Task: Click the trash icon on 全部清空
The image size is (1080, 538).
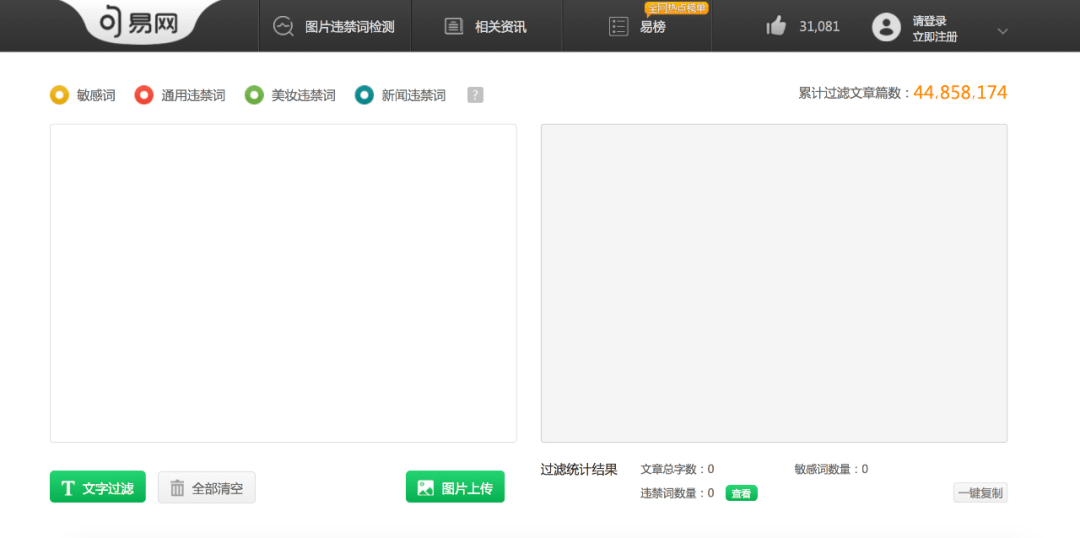Action: [177, 488]
